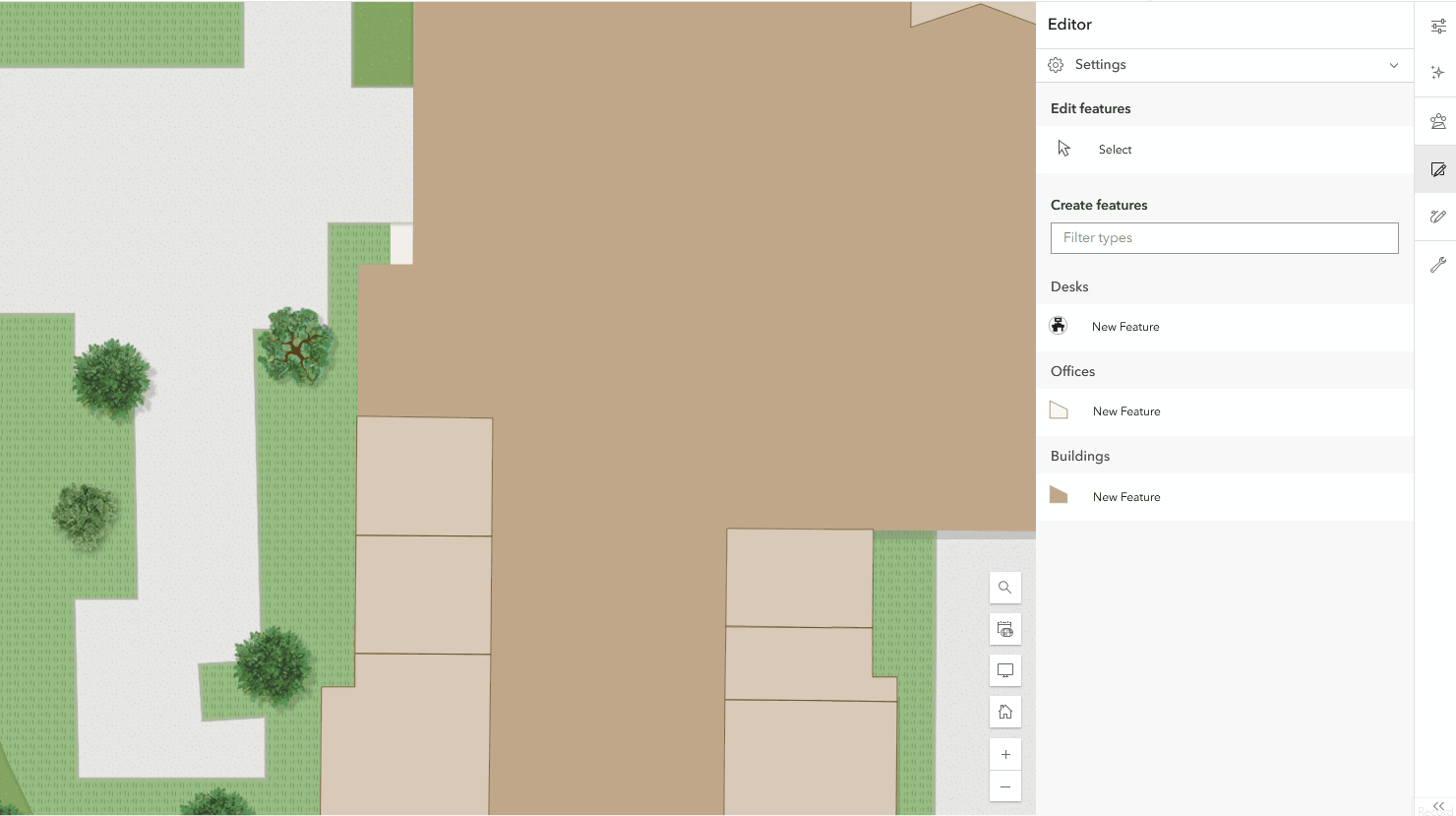Viewport: 1456px width, 816px height.
Task: Open the Sketch pencil icon
Action: click(1437, 217)
